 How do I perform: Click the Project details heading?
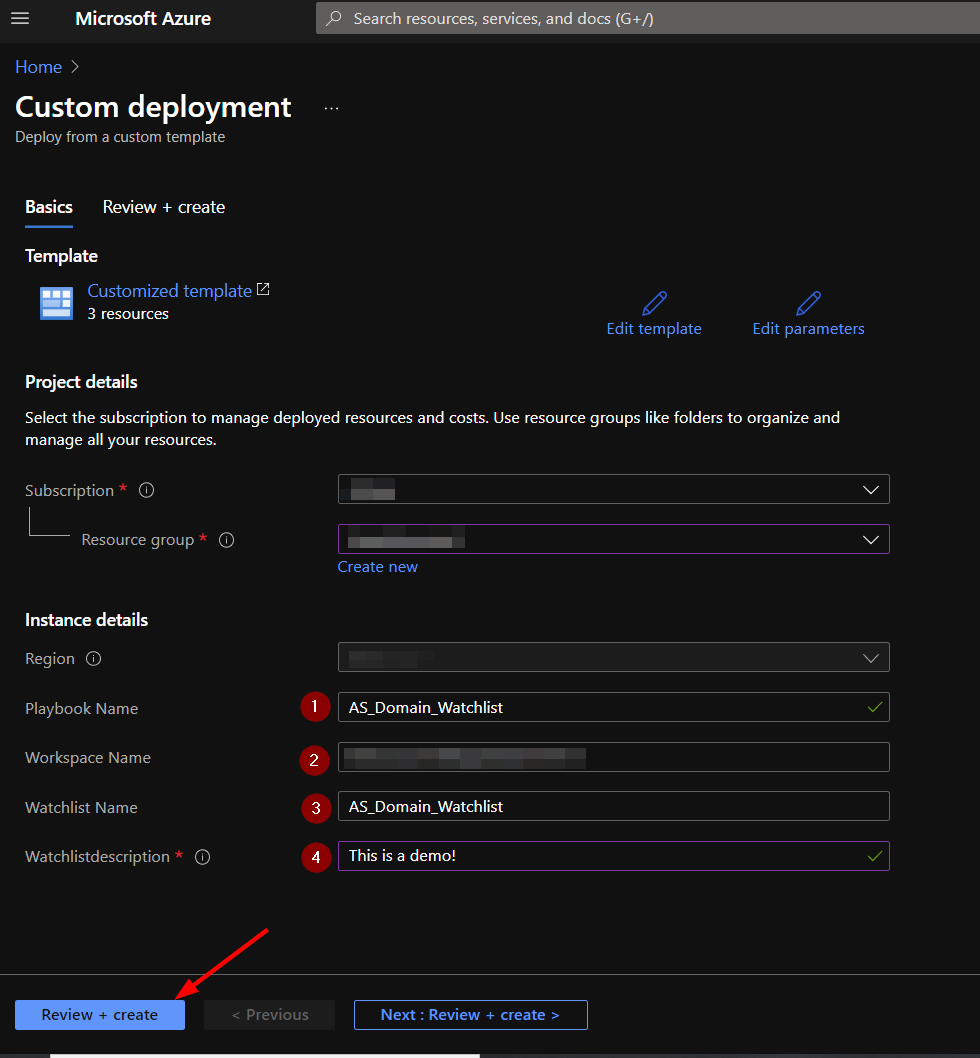click(81, 382)
